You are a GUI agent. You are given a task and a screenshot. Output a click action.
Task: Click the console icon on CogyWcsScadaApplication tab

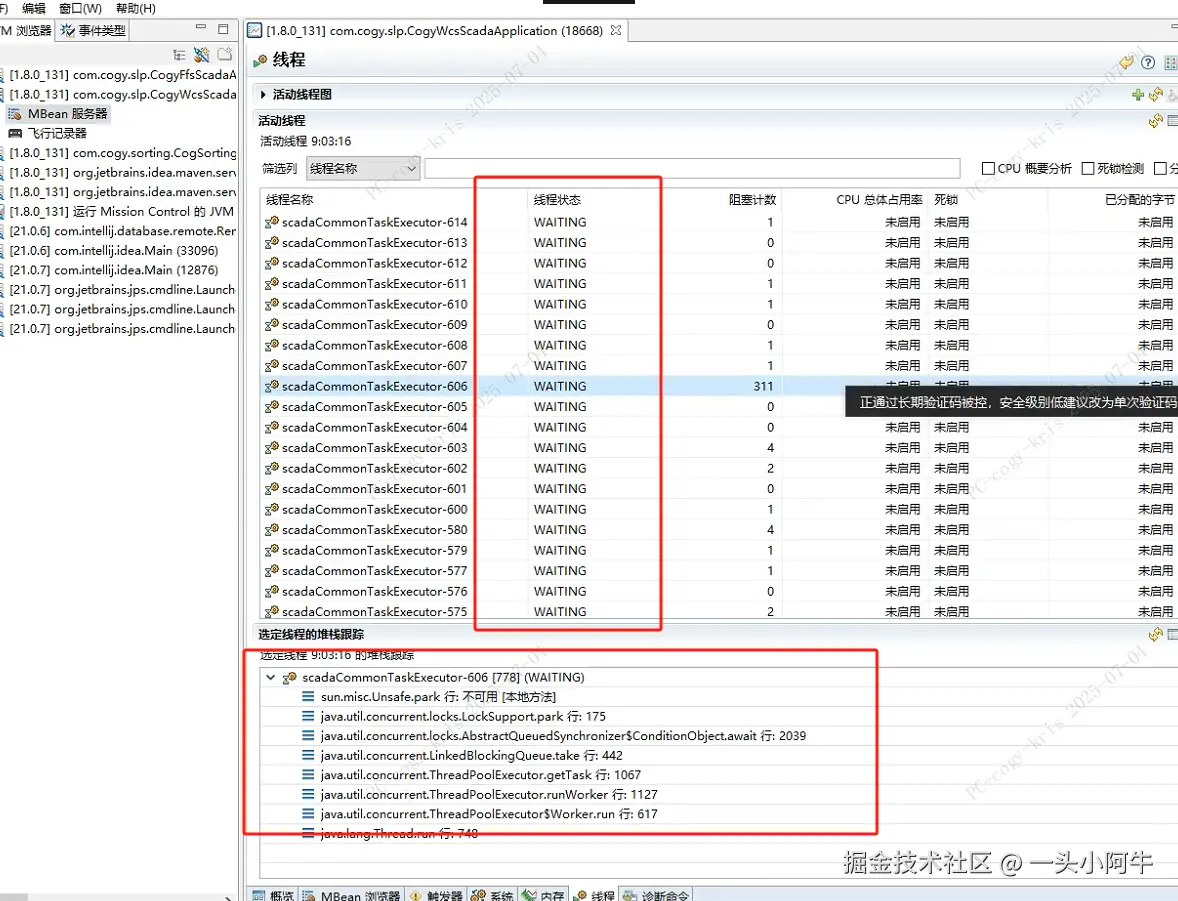coord(255,31)
